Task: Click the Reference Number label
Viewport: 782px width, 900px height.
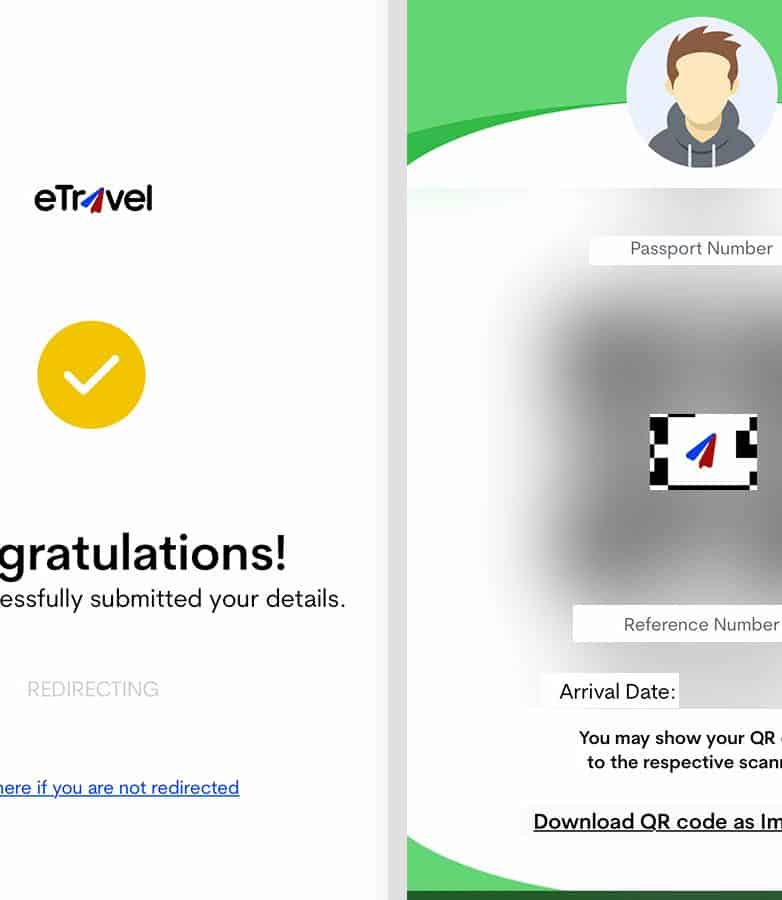Action: (x=701, y=624)
